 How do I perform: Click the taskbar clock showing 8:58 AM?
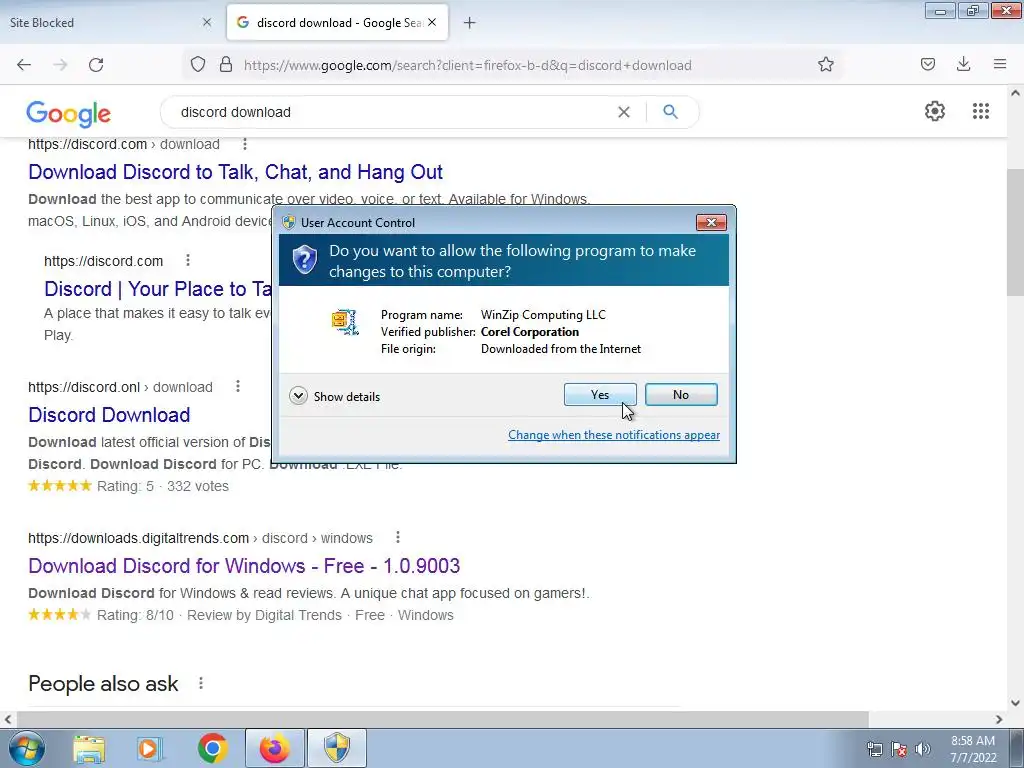click(x=973, y=749)
